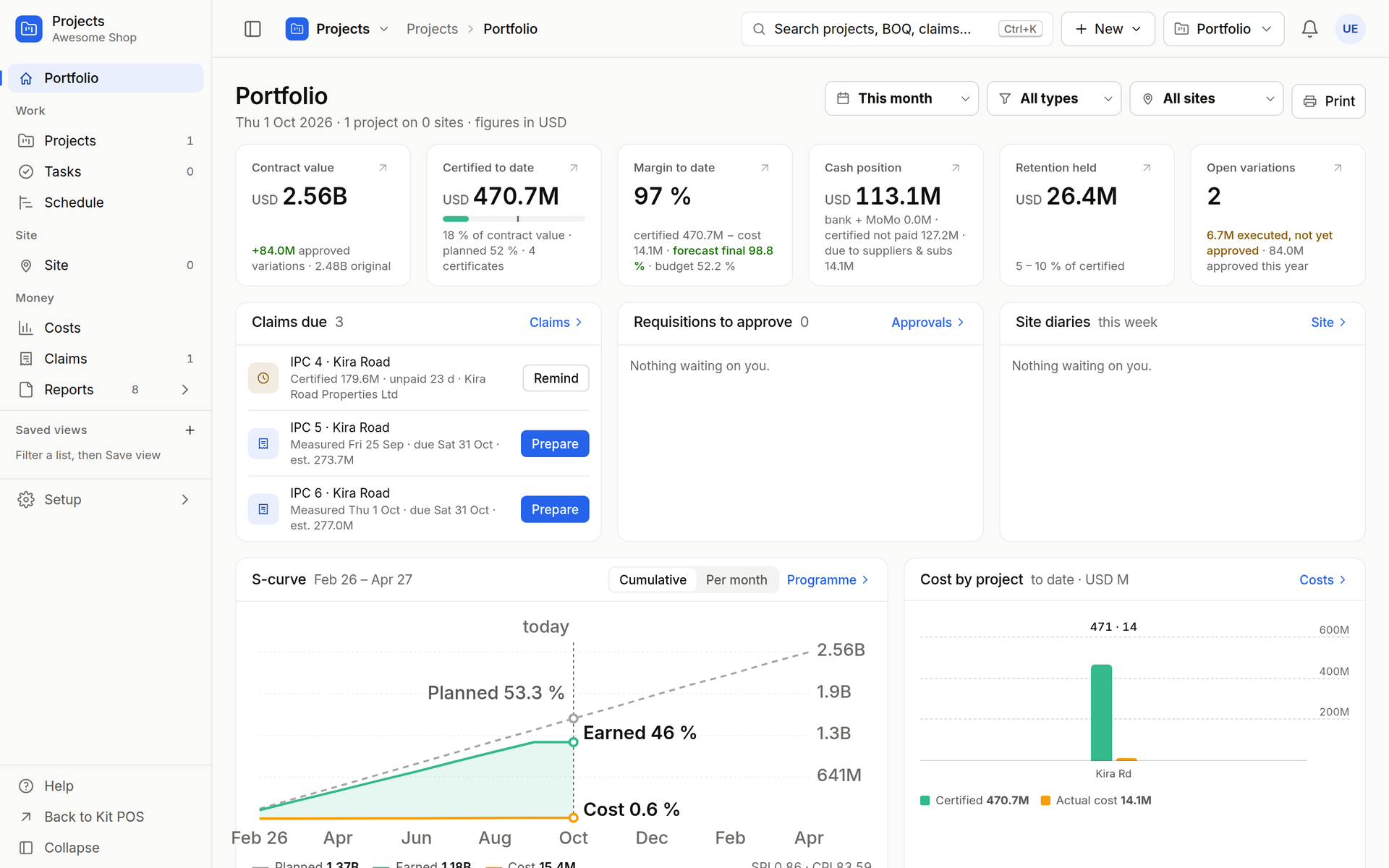Go to Projects in sidebar
1389x868 pixels.
pyautogui.click(x=106, y=141)
